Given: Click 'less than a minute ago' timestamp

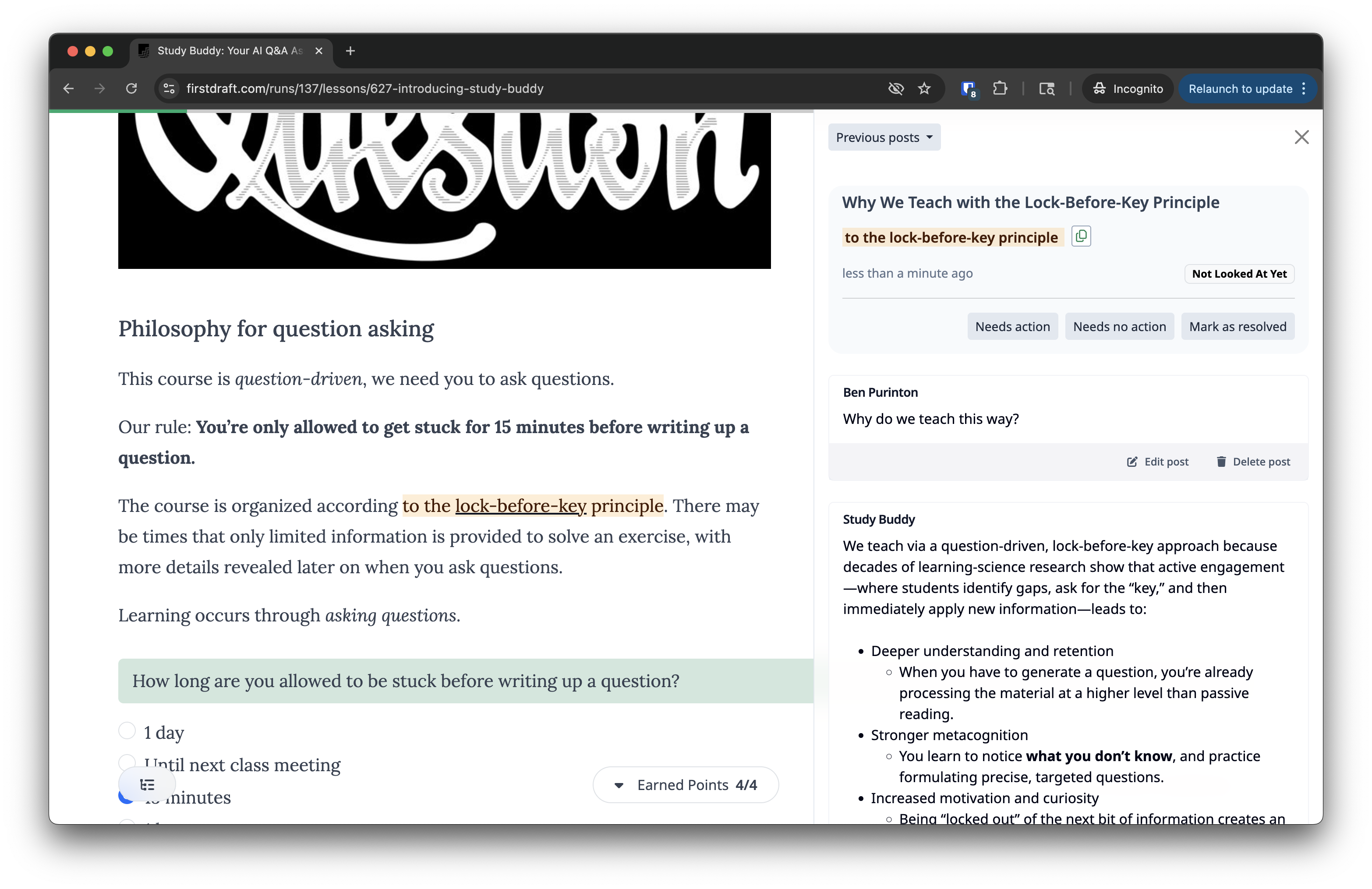Looking at the screenshot, I should point(907,273).
